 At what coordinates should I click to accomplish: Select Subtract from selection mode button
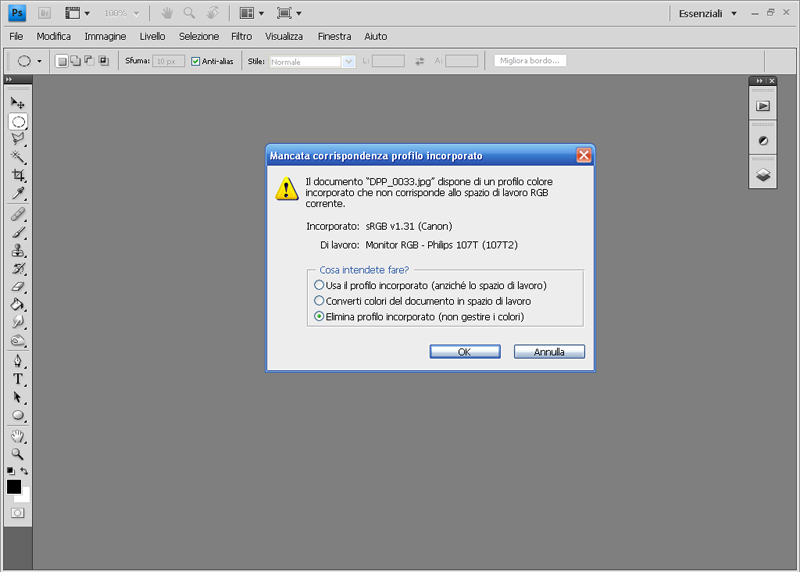89,61
